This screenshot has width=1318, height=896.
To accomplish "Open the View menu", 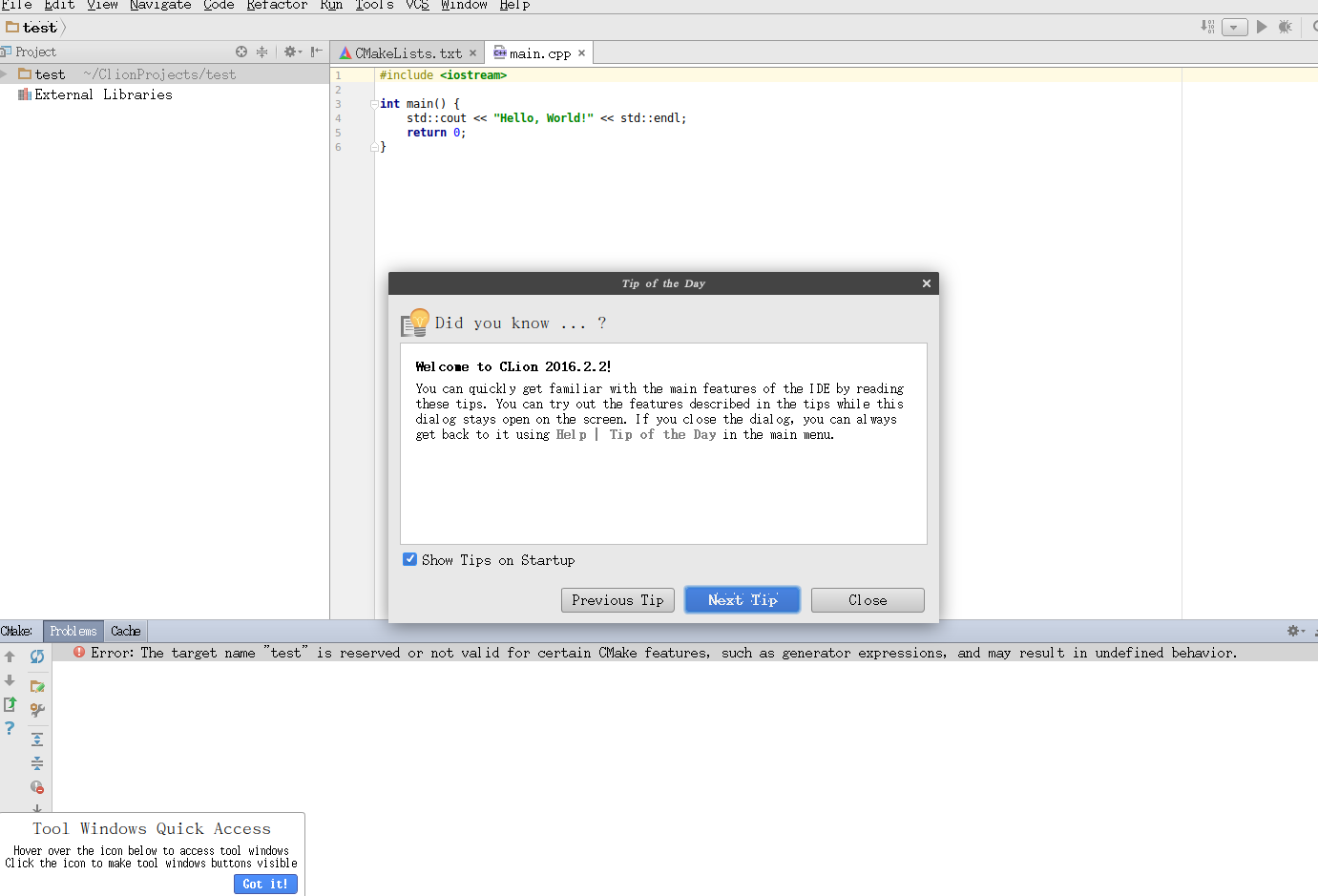I will (x=102, y=5).
